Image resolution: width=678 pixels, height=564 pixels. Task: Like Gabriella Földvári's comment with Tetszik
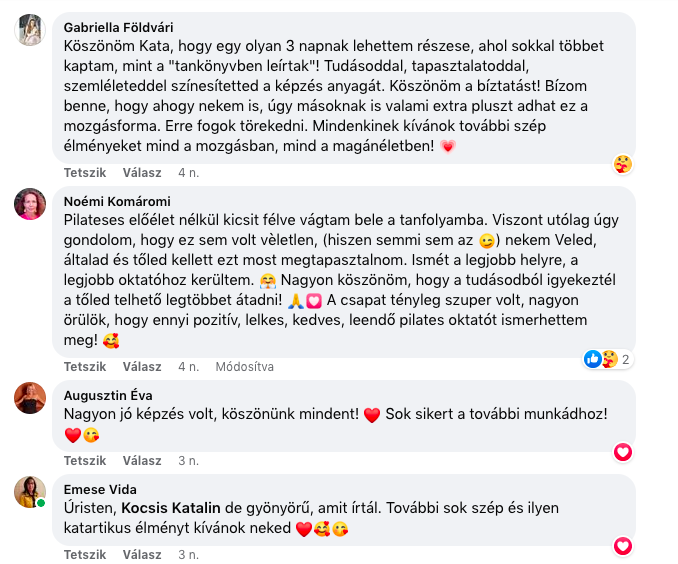click(85, 173)
